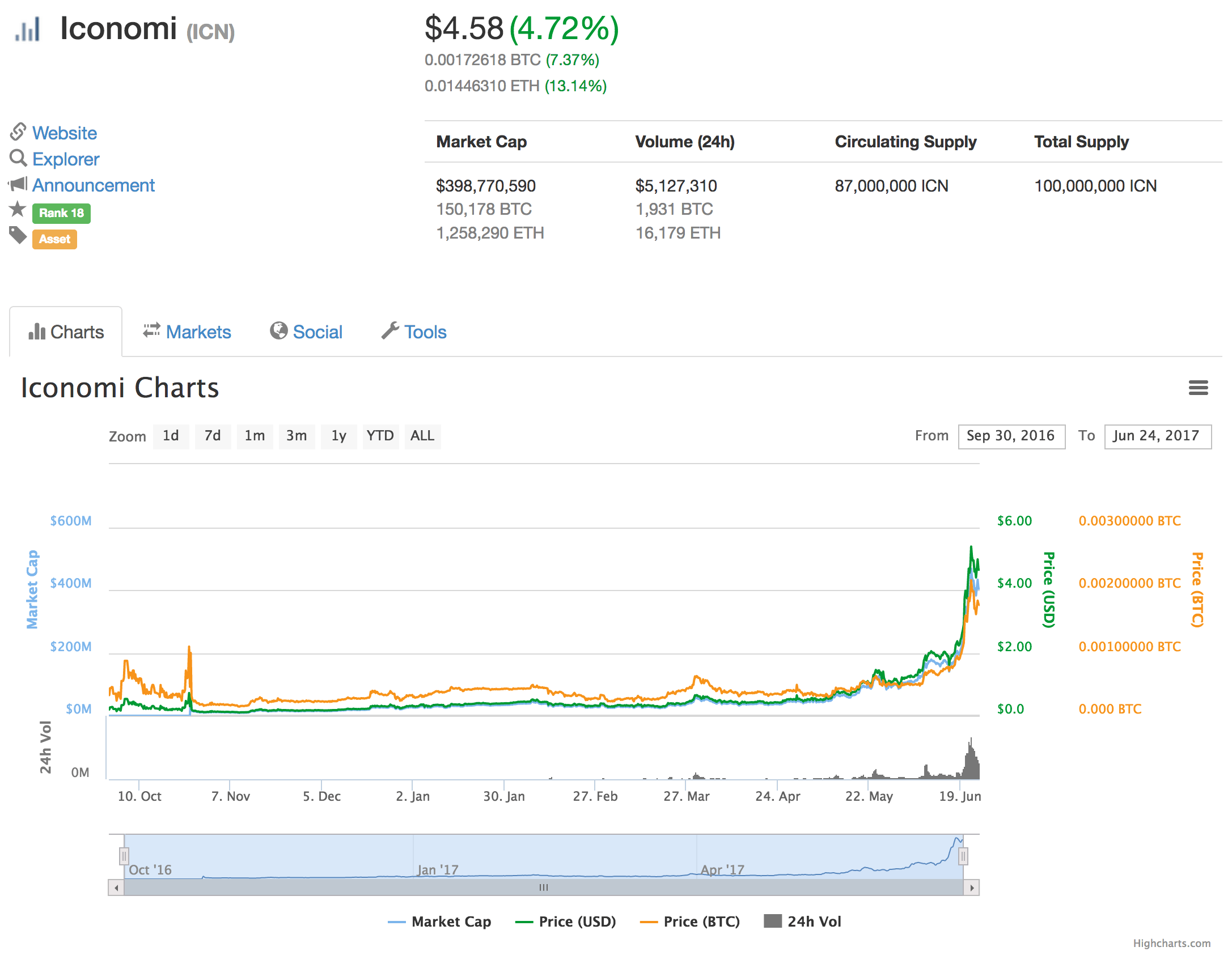Viewport: 1232px width, 964px height.
Task: Select the YTD zoom range
Action: pyautogui.click(x=380, y=436)
